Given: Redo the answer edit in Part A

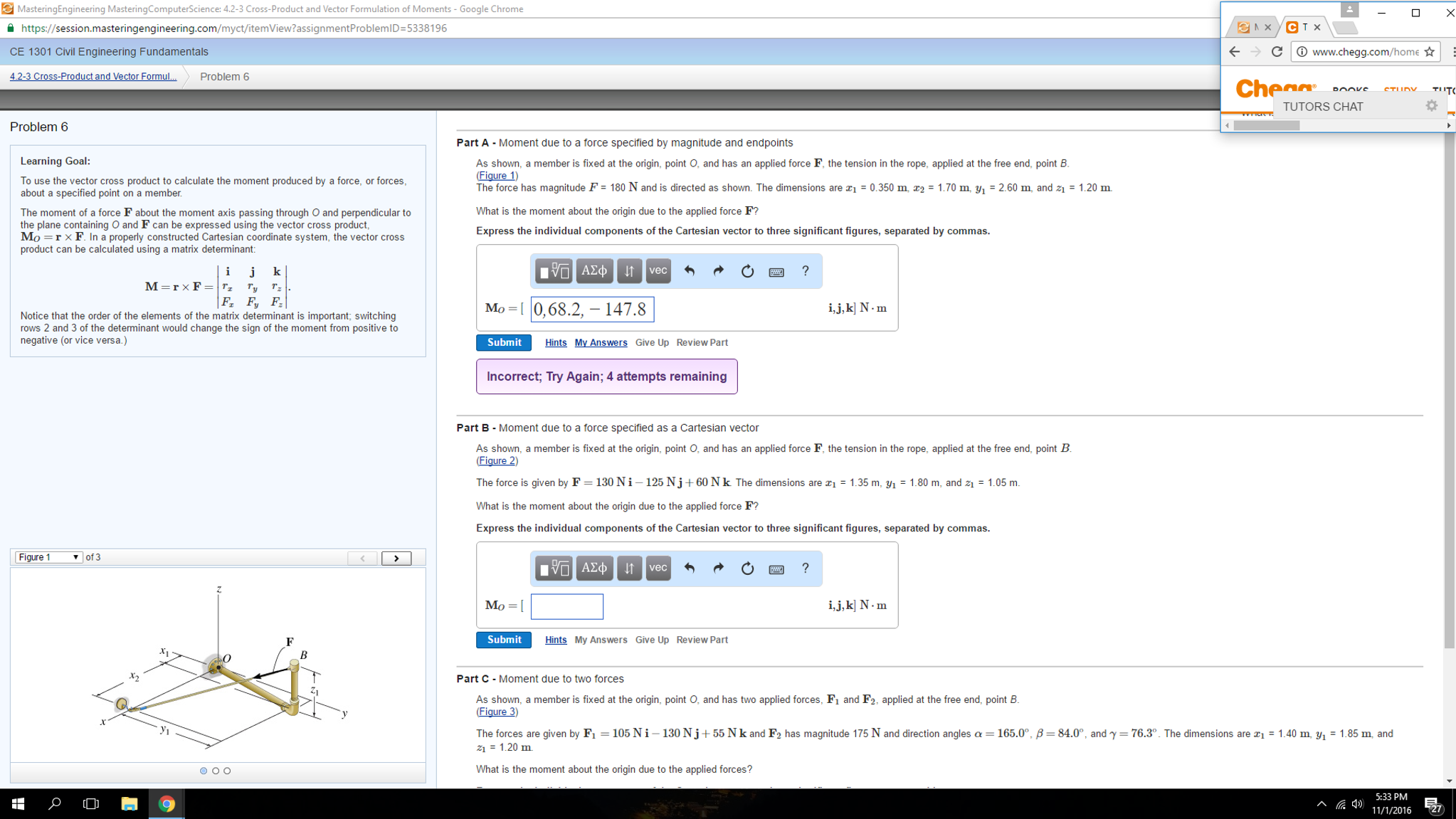Looking at the screenshot, I should [x=718, y=270].
